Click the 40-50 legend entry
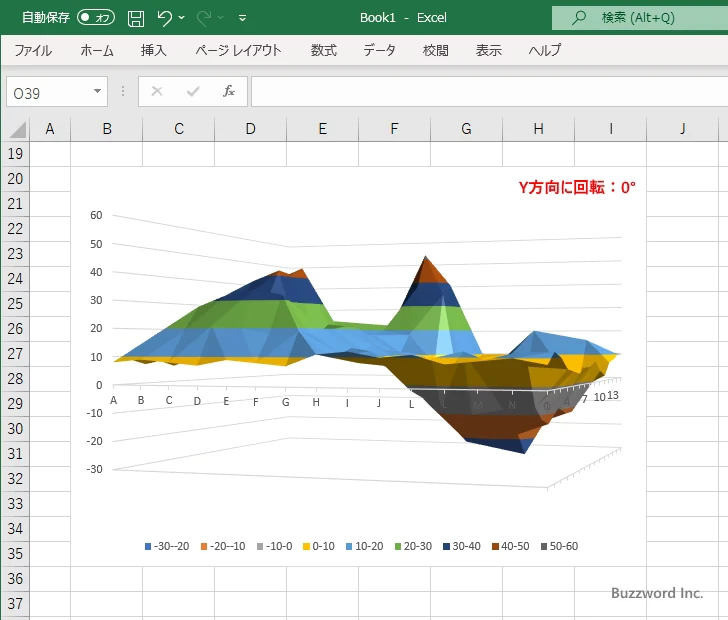728x620 pixels. (511, 546)
